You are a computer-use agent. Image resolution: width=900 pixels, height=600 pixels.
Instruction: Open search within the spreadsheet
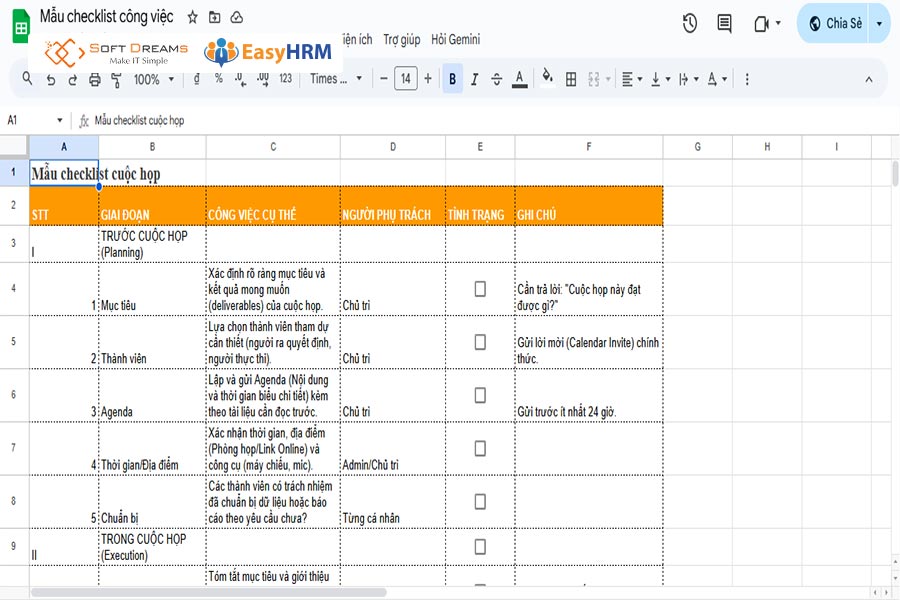point(27,78)
